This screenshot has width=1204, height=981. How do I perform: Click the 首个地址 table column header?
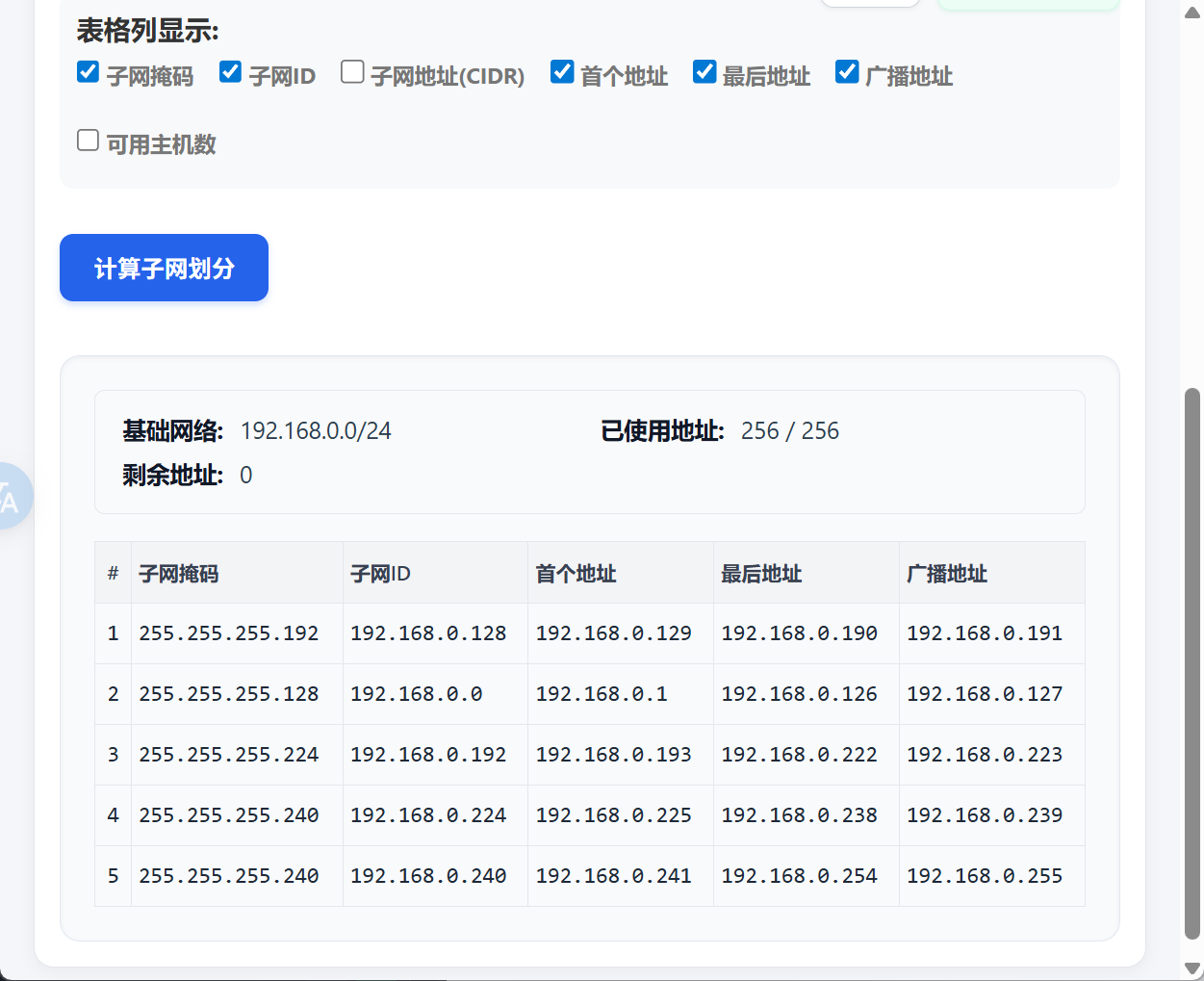coord(576,574)
